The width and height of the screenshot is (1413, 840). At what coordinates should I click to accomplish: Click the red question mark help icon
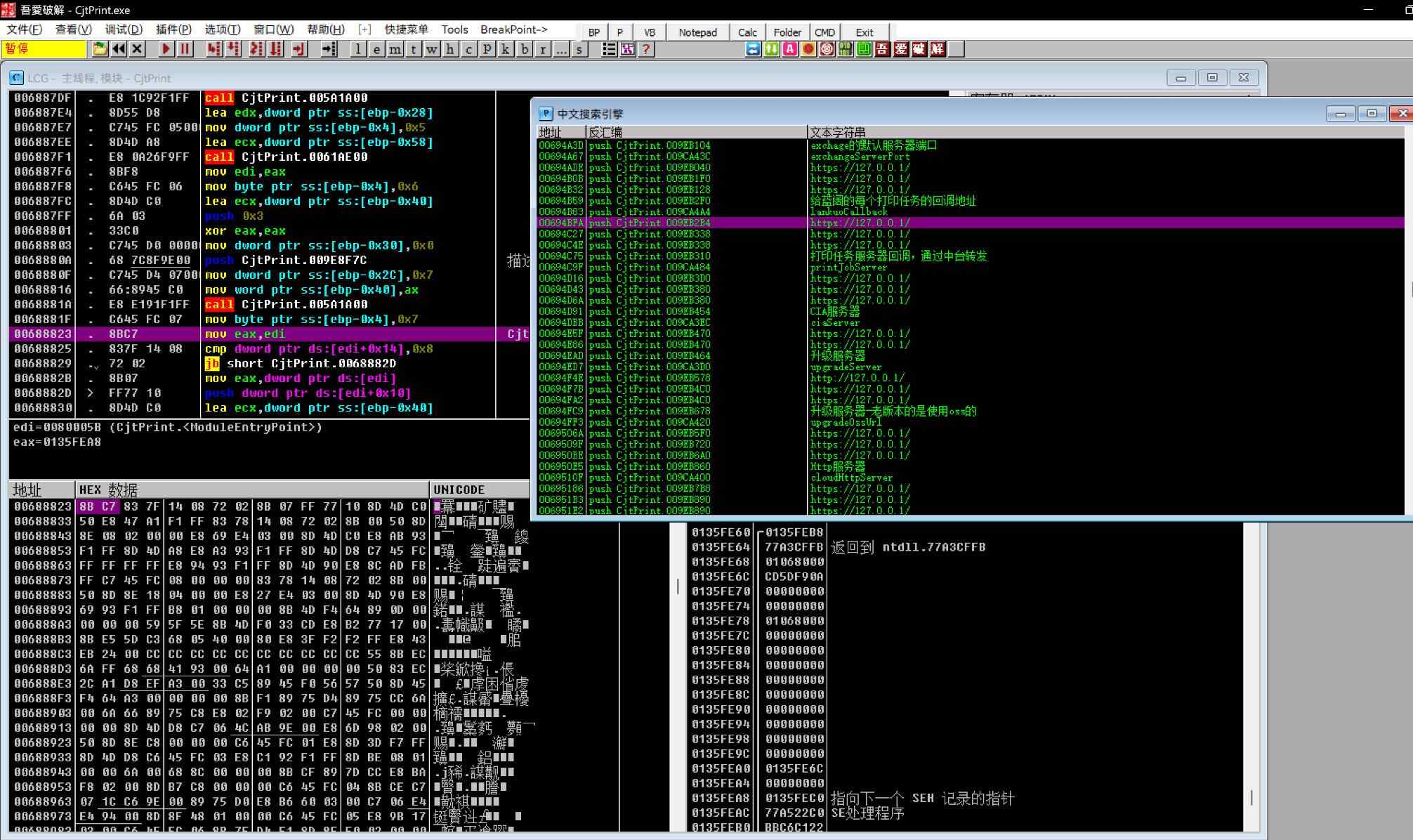646,49
